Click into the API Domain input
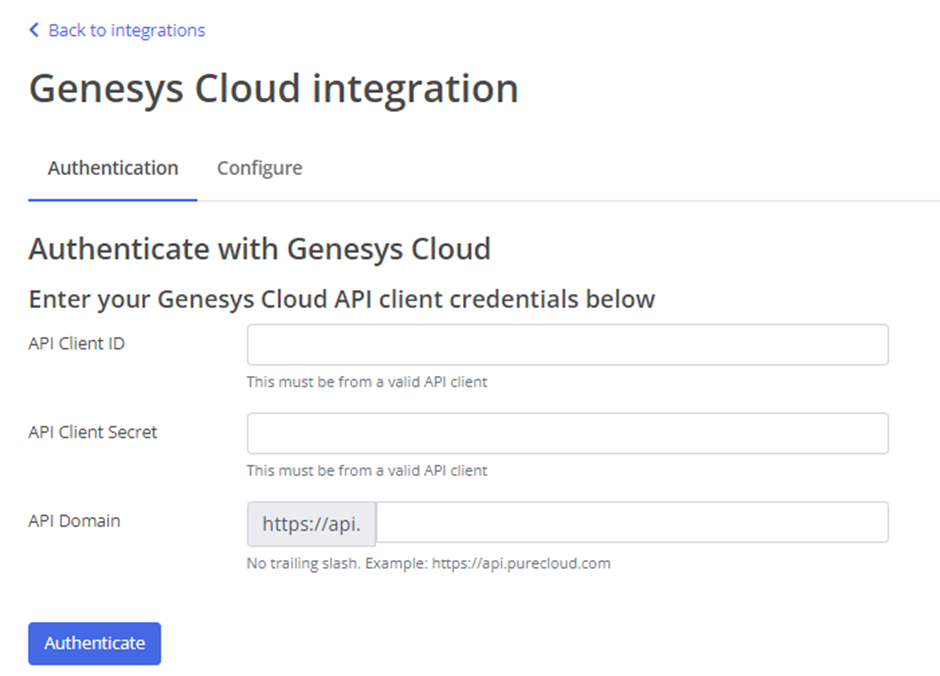Screen dimensions: 940x676 point(632,522)
